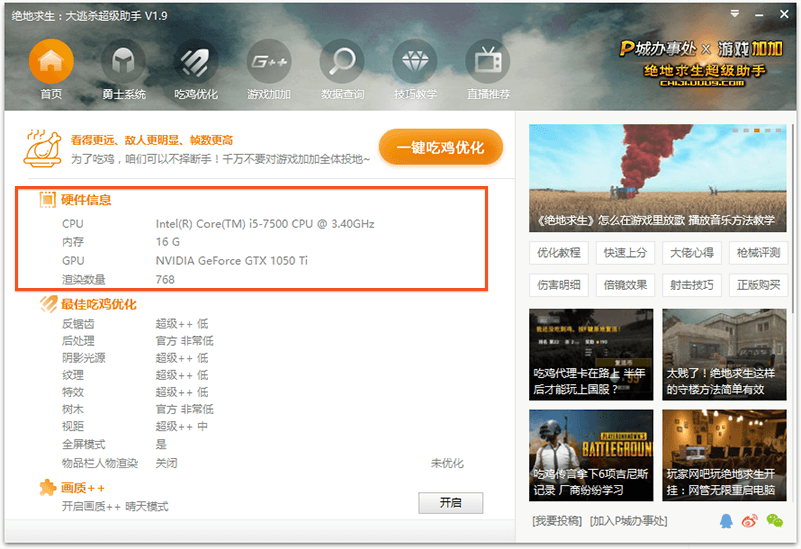Click [我要投稿] link
The height and width of the screenshot is (549, 801).
(x=557, y=521)
